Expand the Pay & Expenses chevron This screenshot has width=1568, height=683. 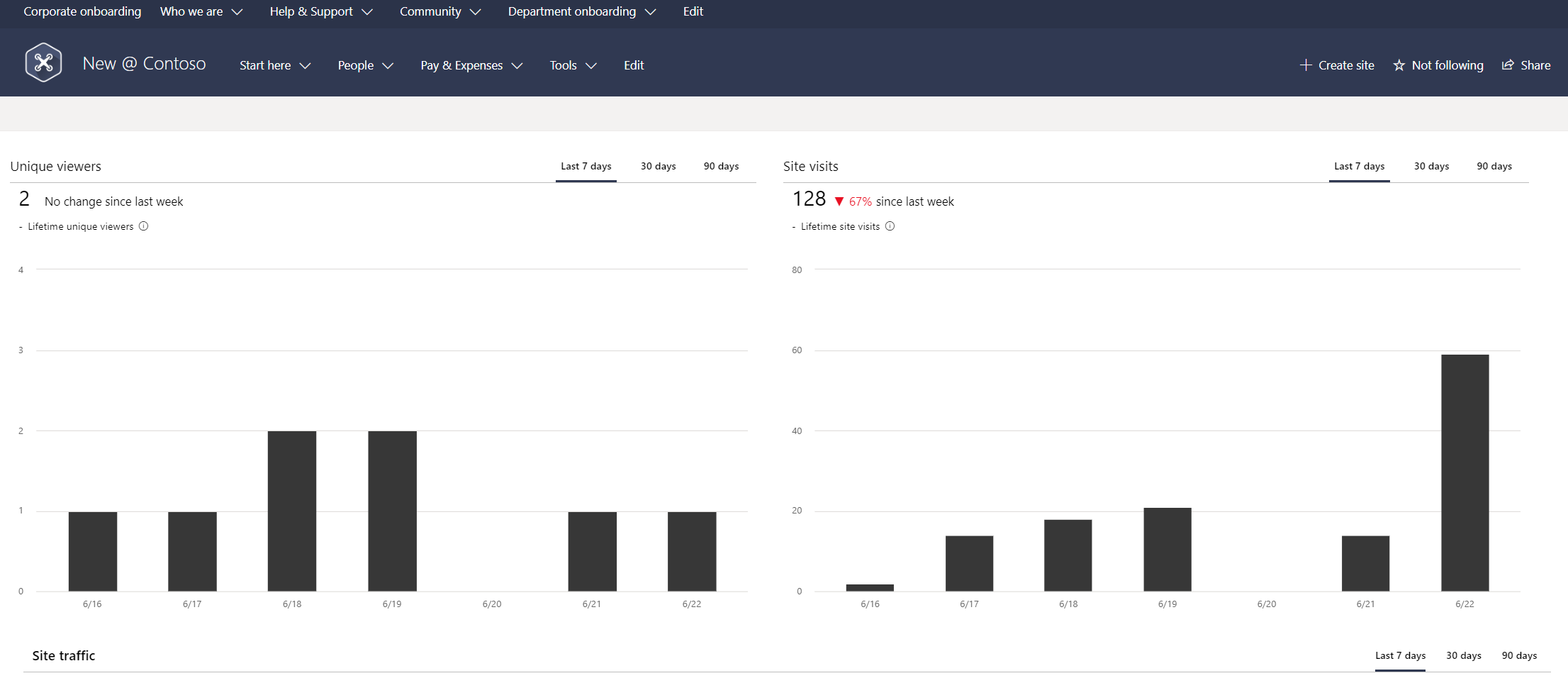[517, 66]
